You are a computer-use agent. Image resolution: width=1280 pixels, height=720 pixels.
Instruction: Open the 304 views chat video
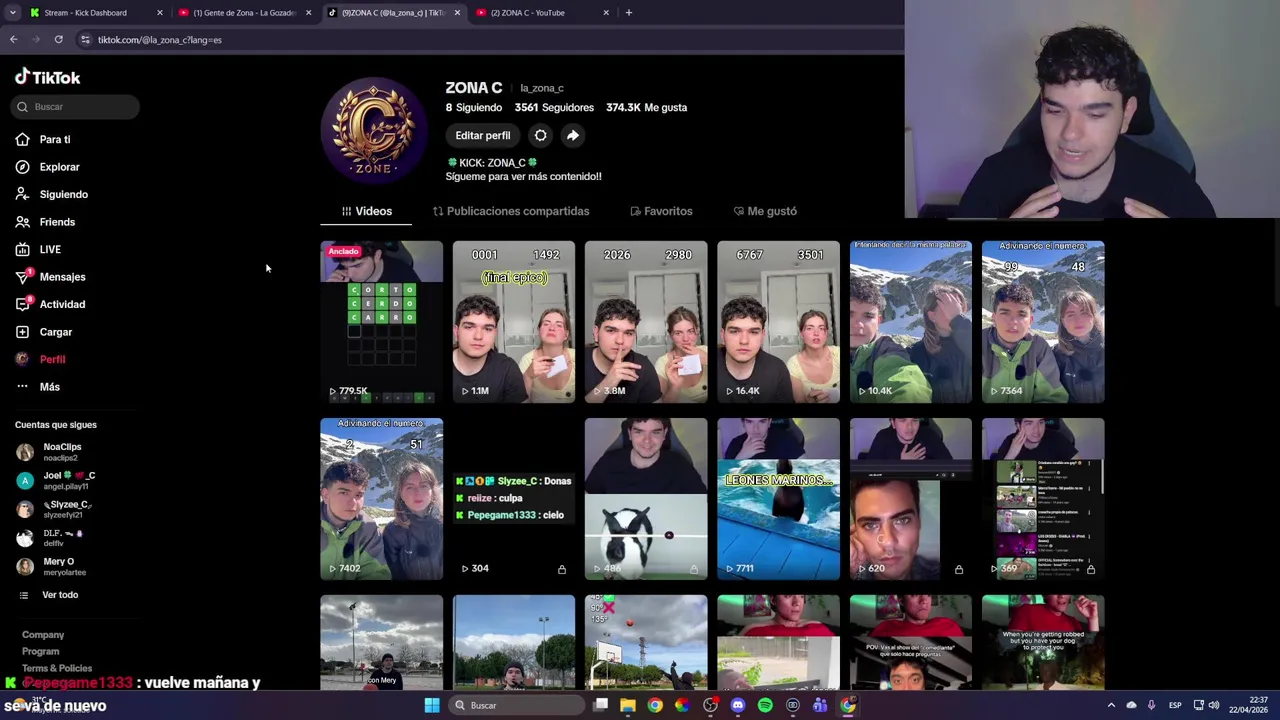pos(513,499)
